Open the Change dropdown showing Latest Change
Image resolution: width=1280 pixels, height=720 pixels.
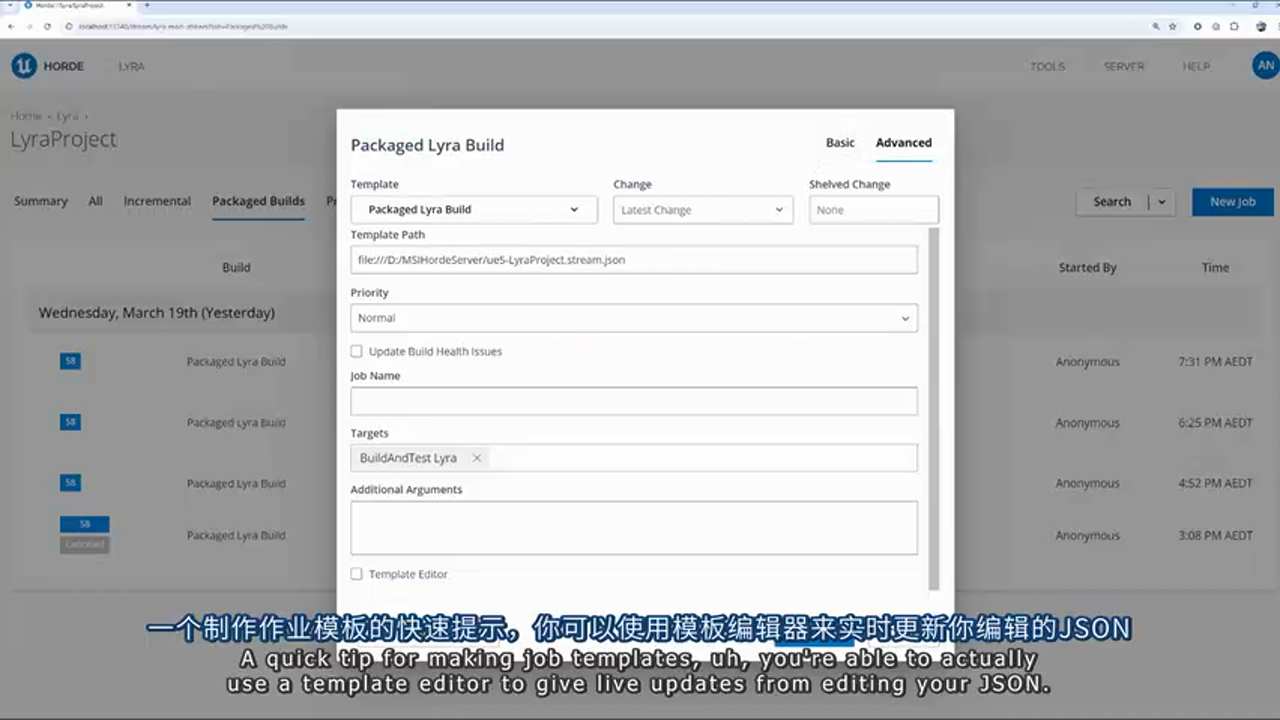click(x=702, y=210)
